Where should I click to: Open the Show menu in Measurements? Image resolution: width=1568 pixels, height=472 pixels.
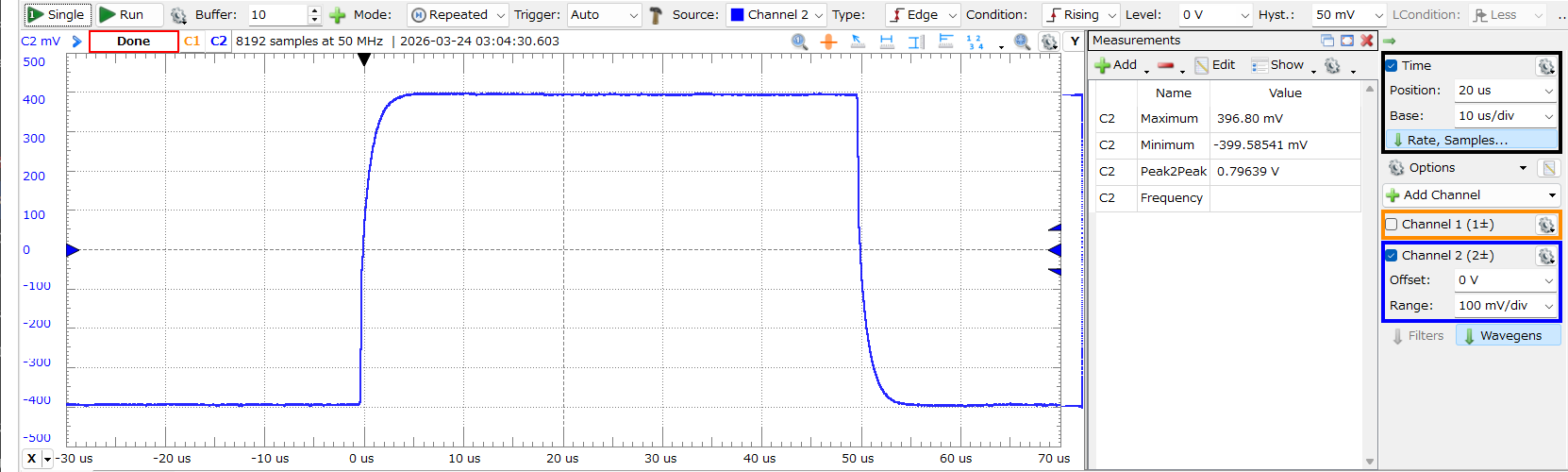pyautogui.click(x=1283, y=65)
